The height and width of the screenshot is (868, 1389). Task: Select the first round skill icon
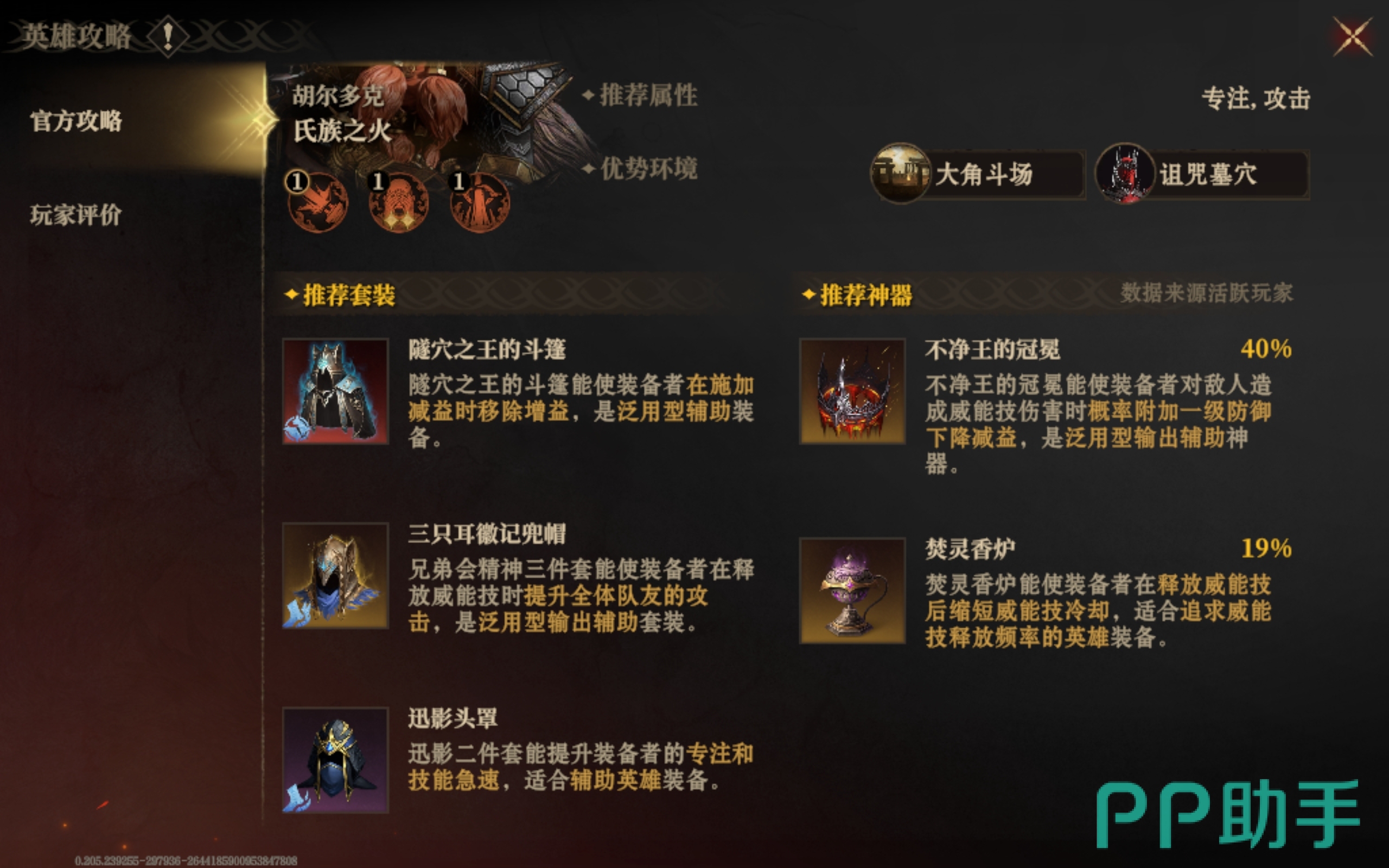coord(317,201)
